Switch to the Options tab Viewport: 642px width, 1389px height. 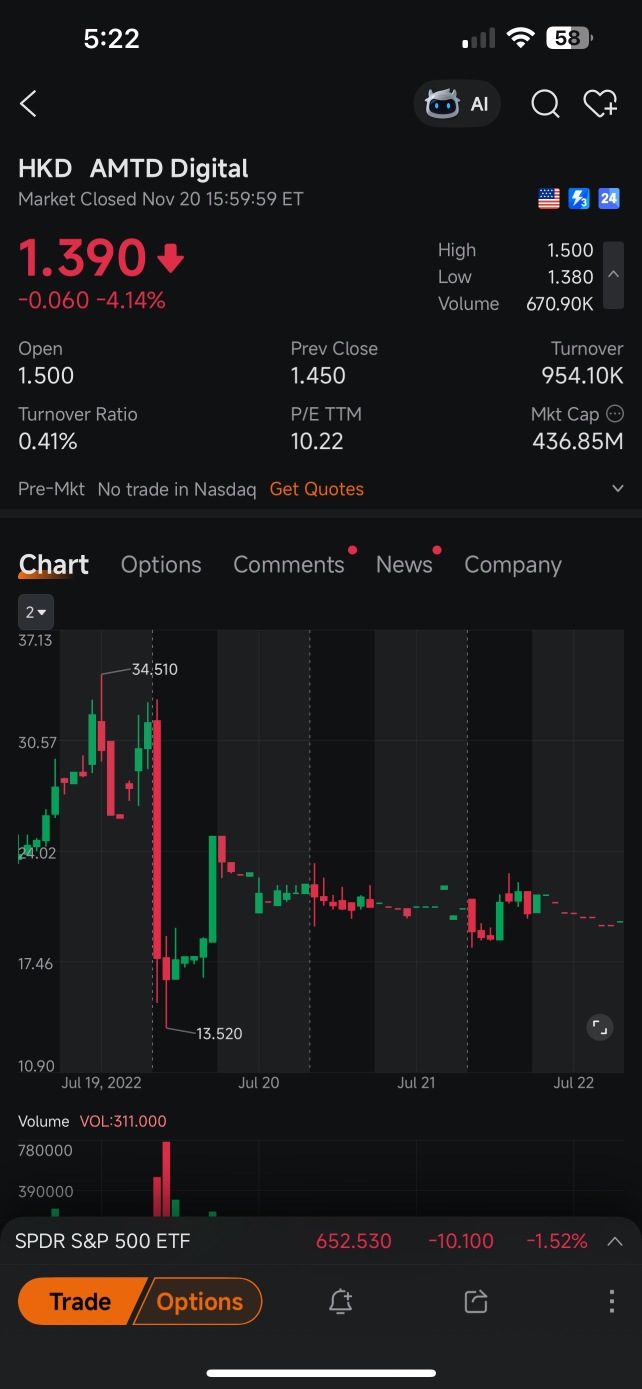click(x=161, y=565)
